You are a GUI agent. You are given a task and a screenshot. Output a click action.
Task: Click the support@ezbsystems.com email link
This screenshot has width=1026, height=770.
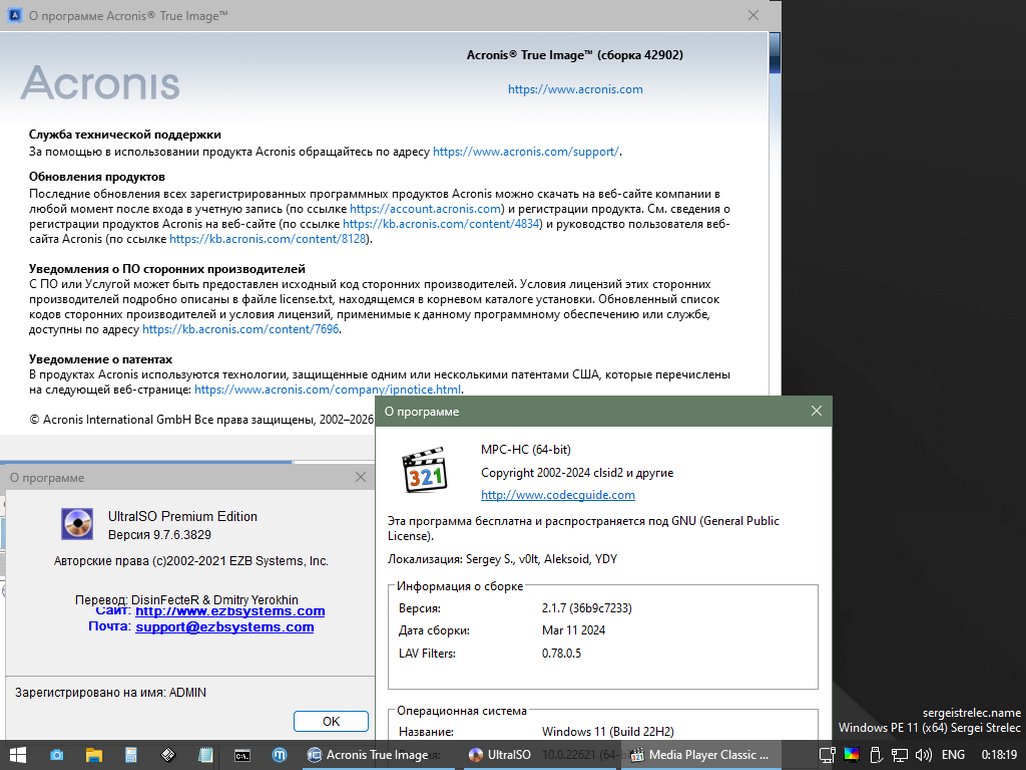tap(224, 627)
